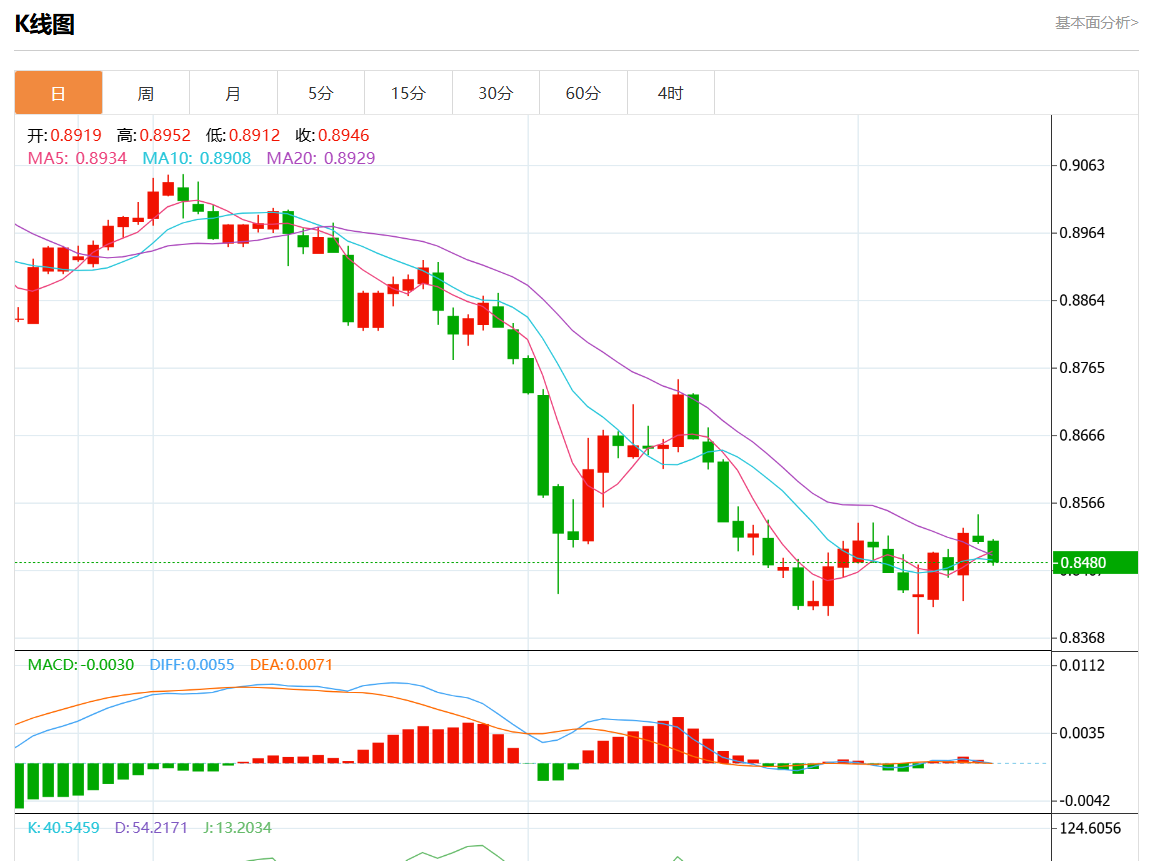This screenshot has width=1151, height=861.
Task: Click the 0.0035 MACD axis label
Action: coord(1082,733)
